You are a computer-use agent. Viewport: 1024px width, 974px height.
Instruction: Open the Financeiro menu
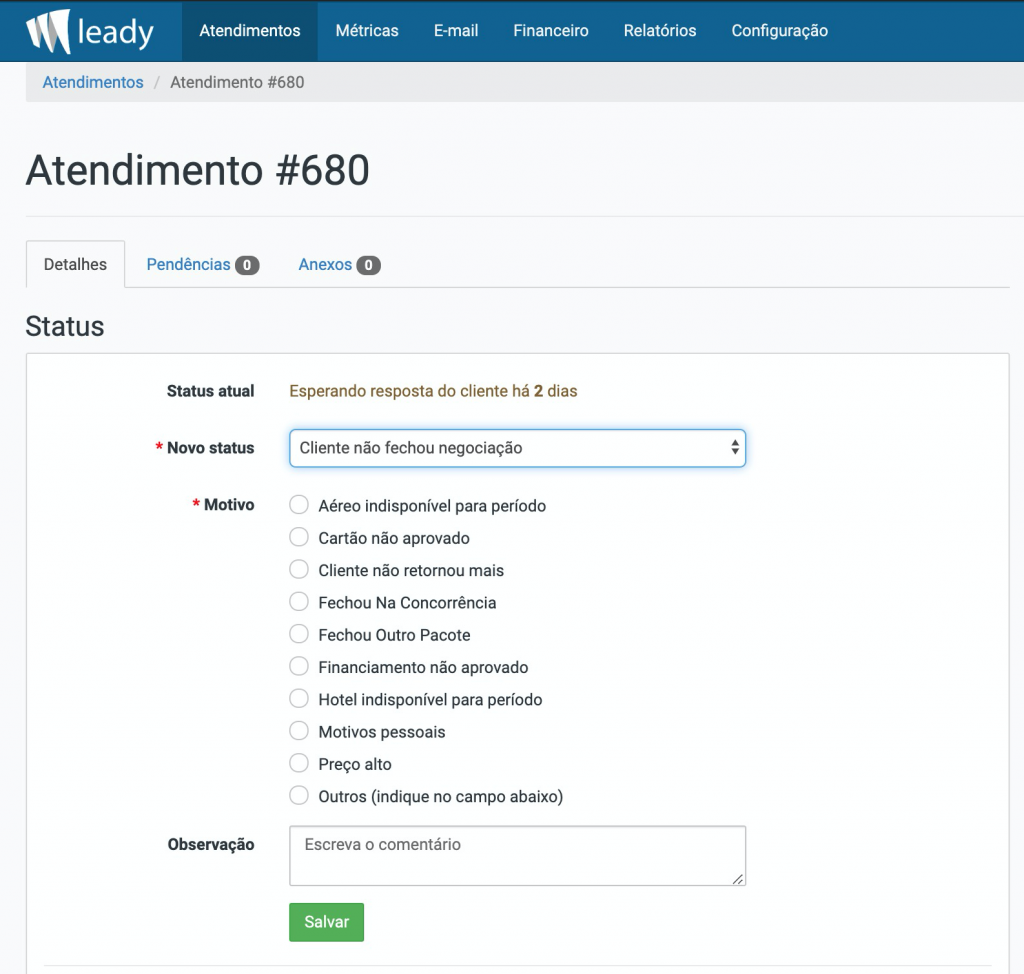pos(551,31)
